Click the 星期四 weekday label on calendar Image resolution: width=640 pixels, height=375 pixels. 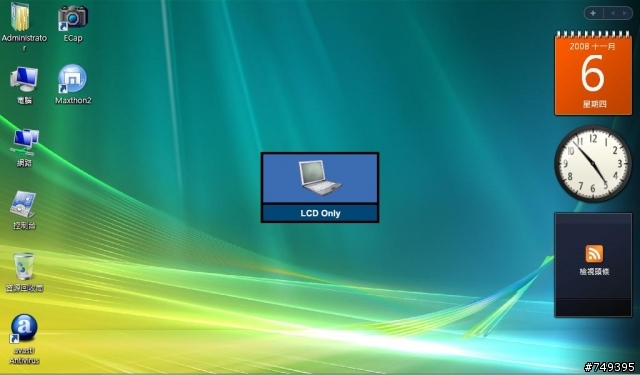point(594,104)
